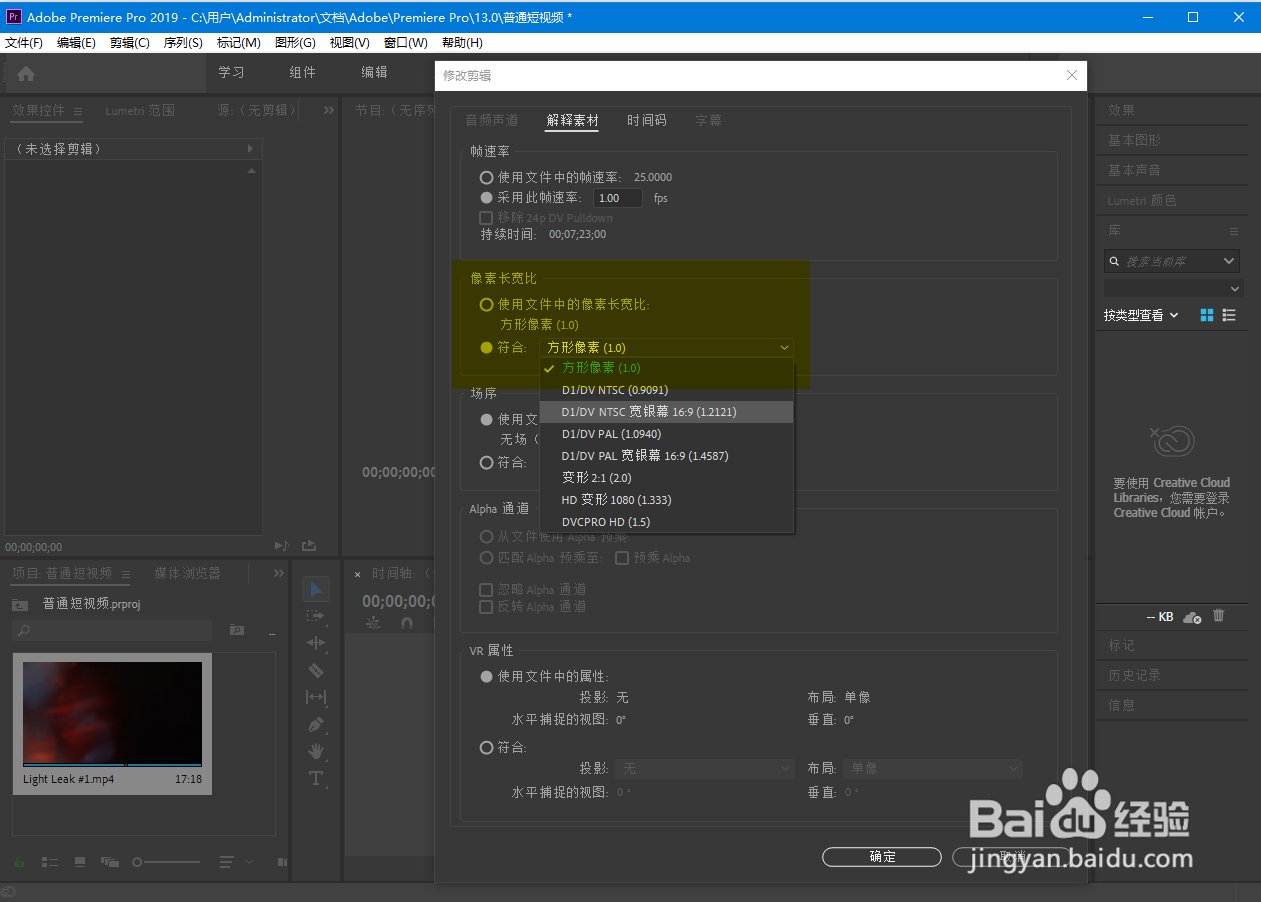Choose D1/DV PAL Widescreen 16:9 (1.4587)
The height and width of the screenshot is (902, 1261).
click(x=666, y=456)
